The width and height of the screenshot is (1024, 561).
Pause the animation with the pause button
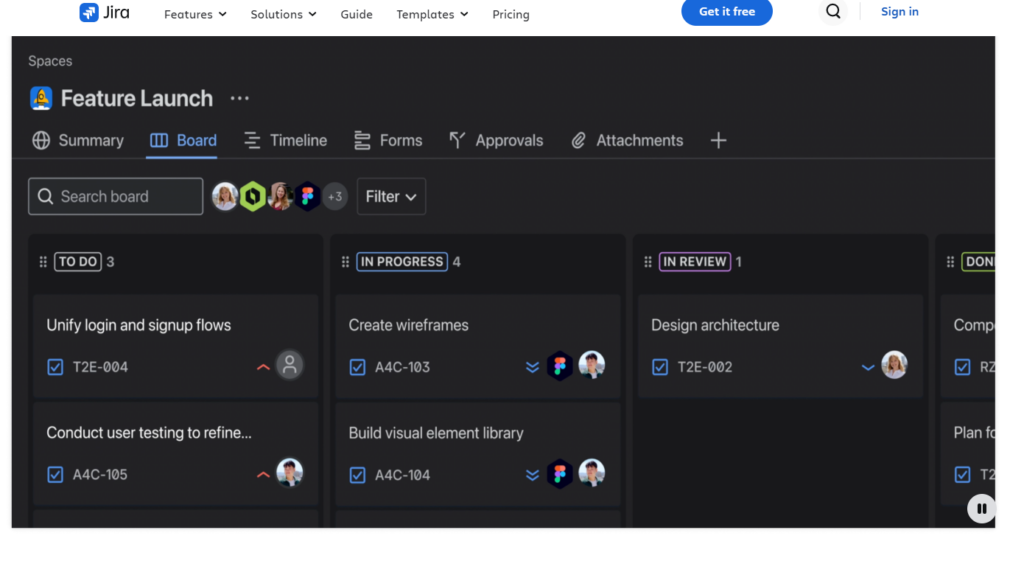tap(981, 508)
